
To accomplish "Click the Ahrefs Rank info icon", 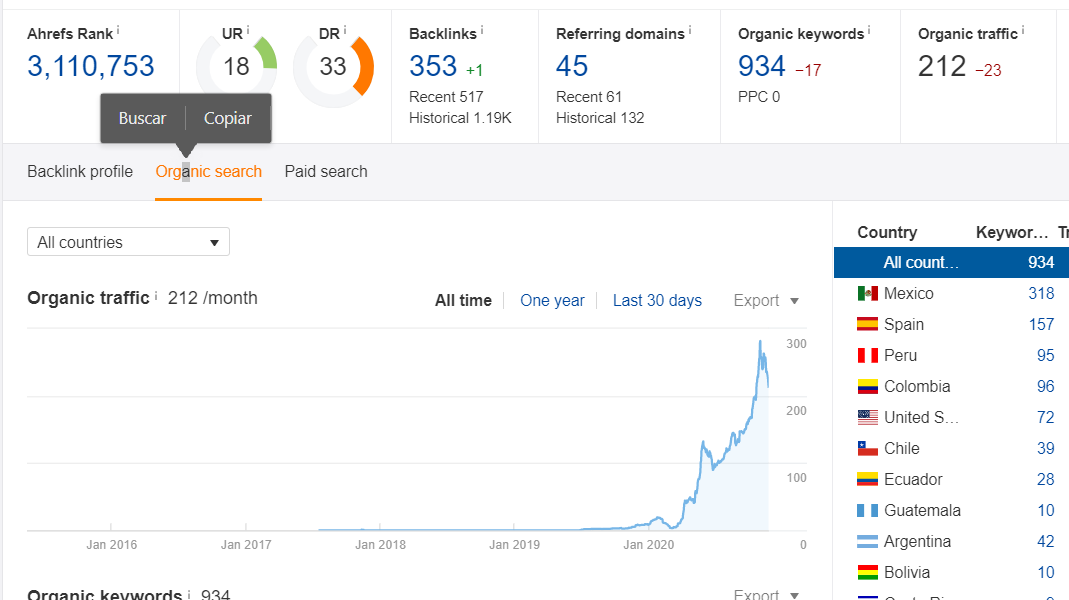I will pyautogui.click(x=118, y=30).
